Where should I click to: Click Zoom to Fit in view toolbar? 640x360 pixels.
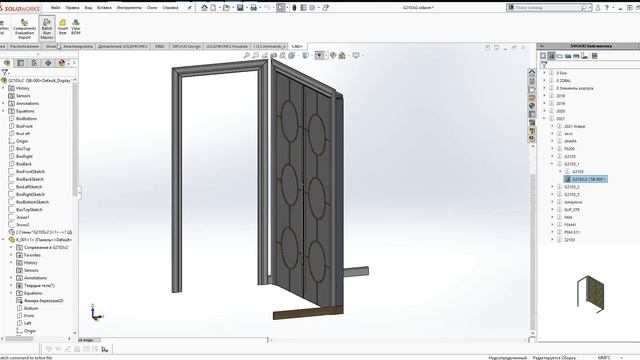247,55
